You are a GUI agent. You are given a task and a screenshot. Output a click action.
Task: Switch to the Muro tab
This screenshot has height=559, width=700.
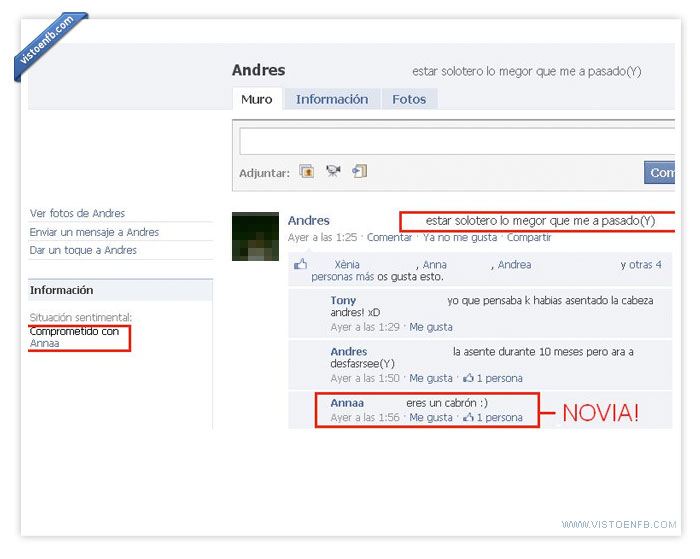click(257, 99)
